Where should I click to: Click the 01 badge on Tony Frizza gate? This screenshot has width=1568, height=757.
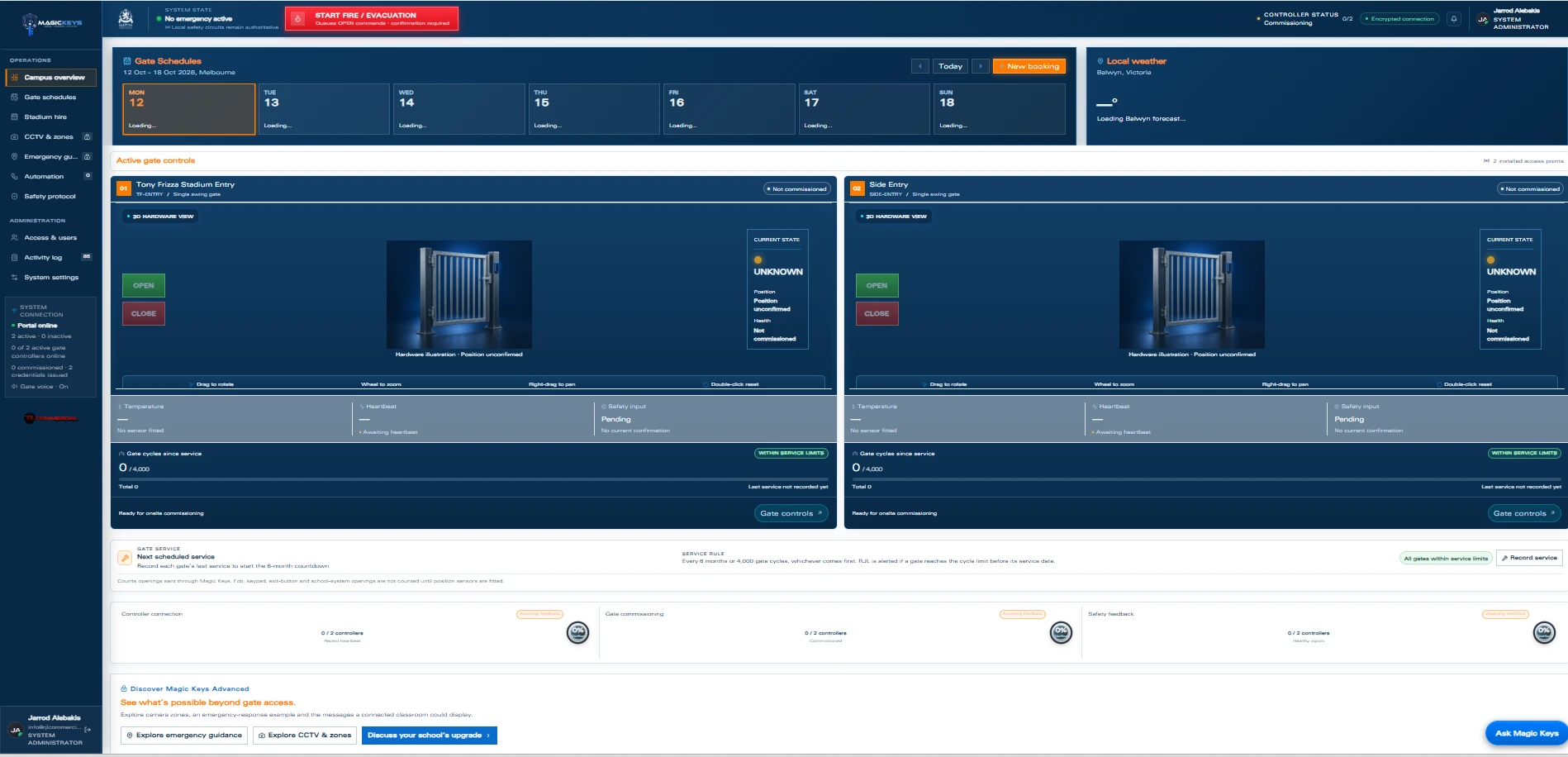coord(123,188)
